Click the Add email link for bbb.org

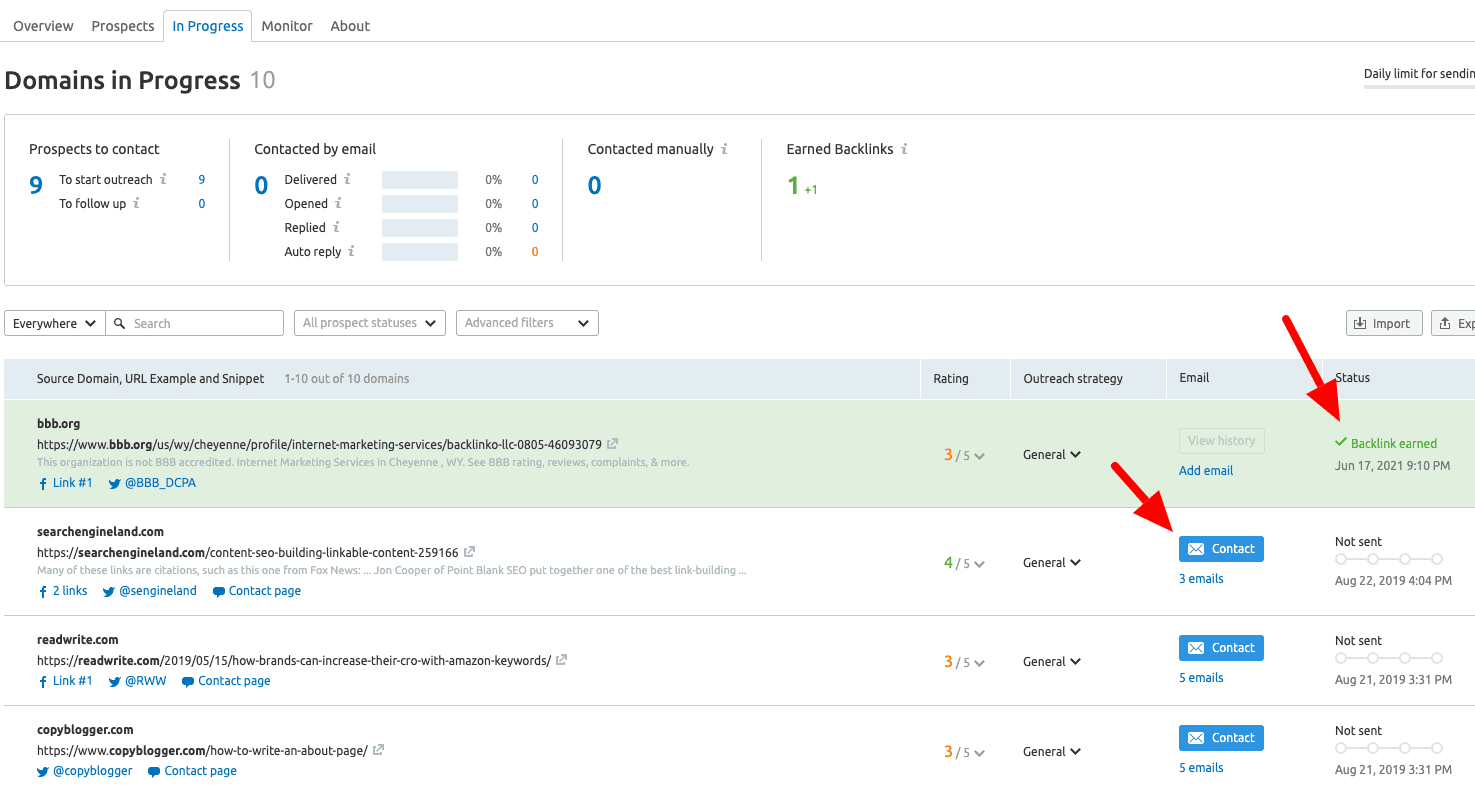1205,470
